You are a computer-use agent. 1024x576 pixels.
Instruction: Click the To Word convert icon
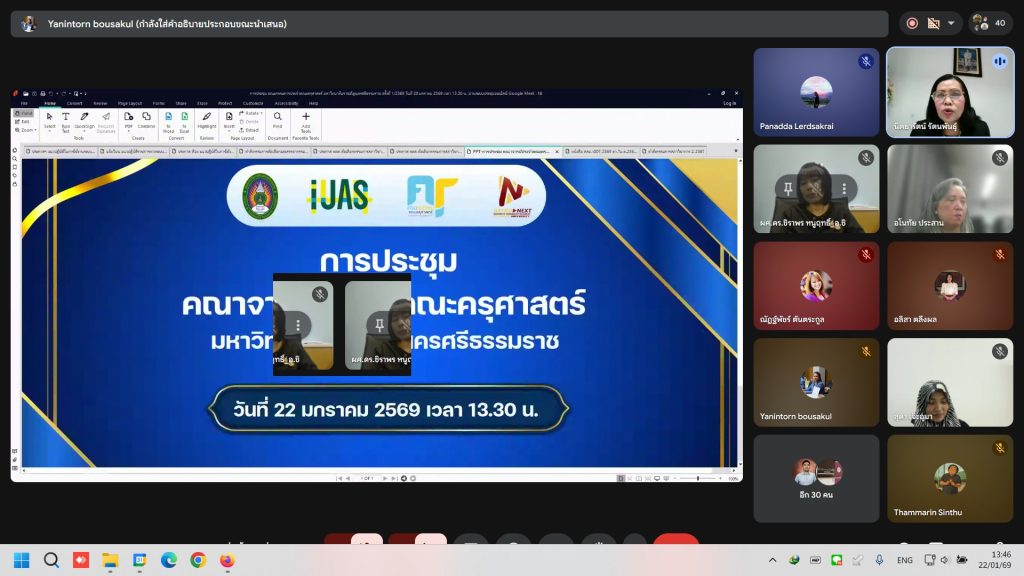[168, 120]
